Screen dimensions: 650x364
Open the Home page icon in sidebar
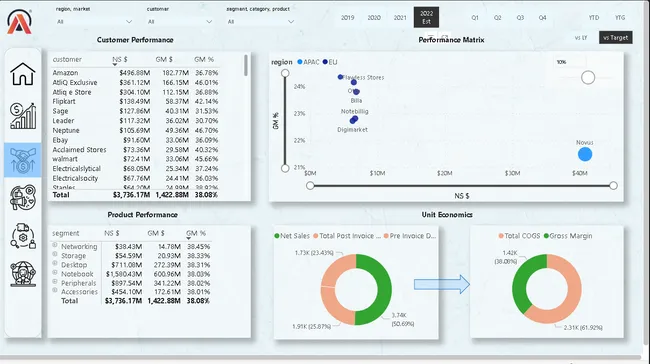click(x=23, y=74)
